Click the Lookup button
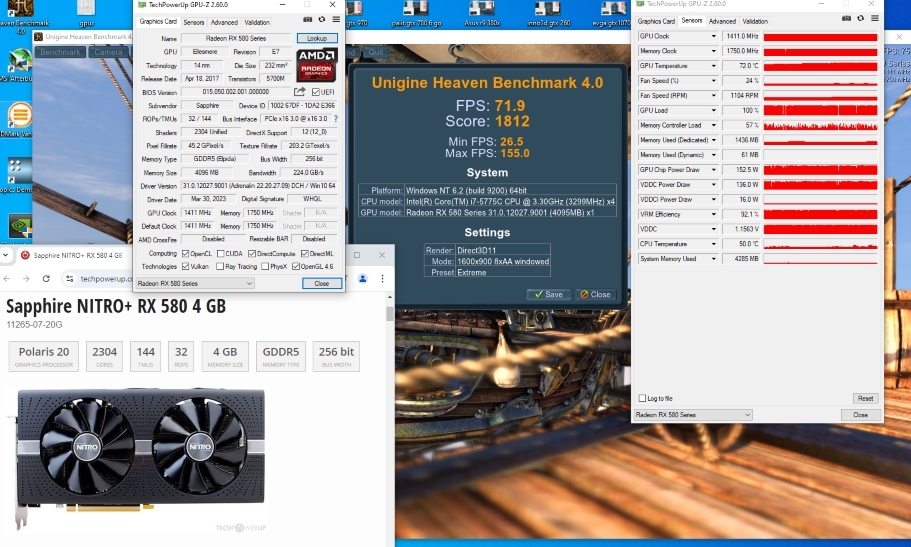This screenshot has width=911, height=547. pyautogui.click(x=317, y=38)
